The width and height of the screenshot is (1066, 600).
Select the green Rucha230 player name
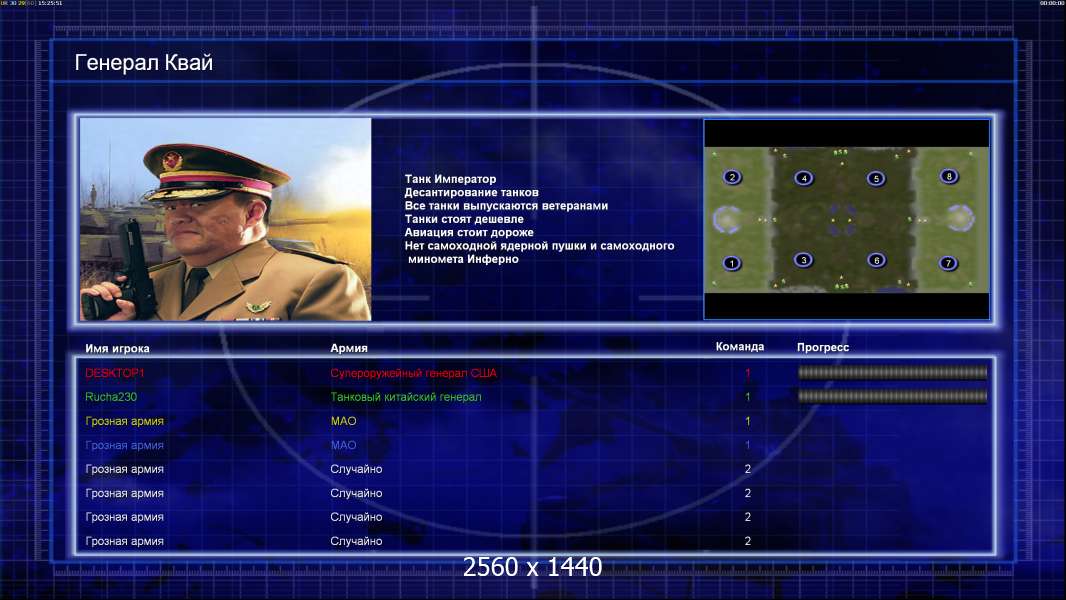pos(111,397)
